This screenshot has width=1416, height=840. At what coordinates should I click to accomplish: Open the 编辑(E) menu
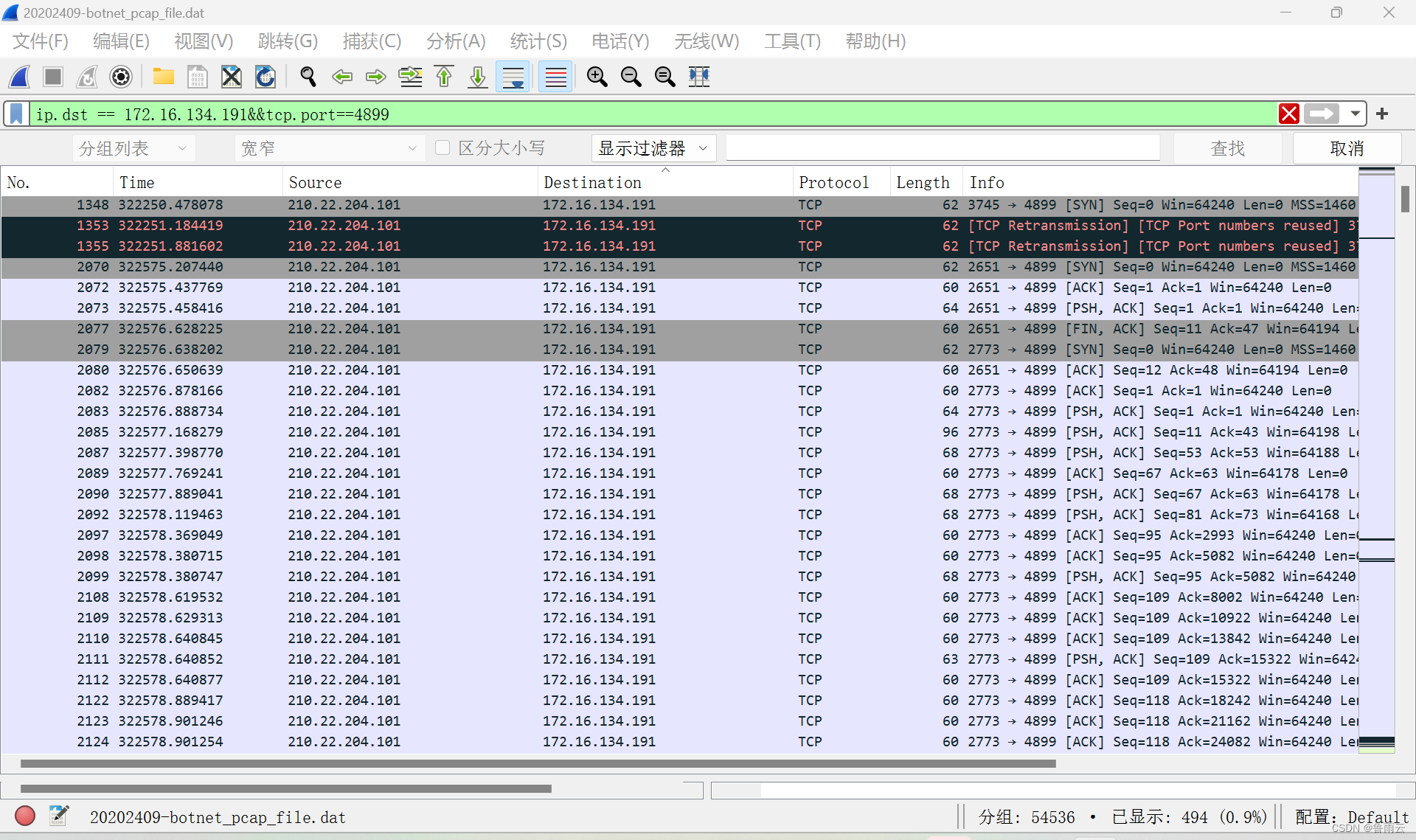point(121,41)
